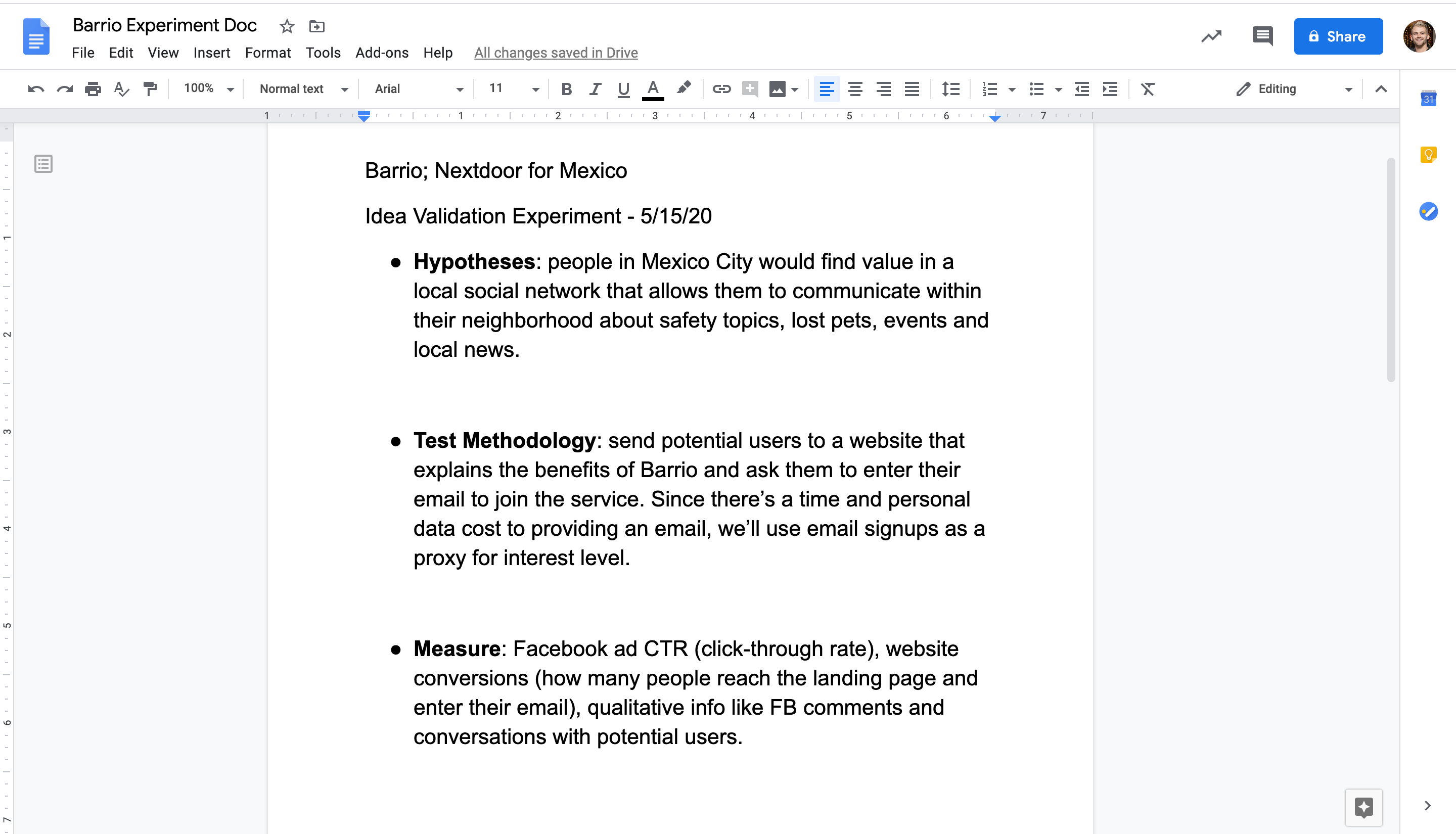Click the spelling and grammar check icon
Screen dimensions: 1456x834
click(x=121, y=89)
